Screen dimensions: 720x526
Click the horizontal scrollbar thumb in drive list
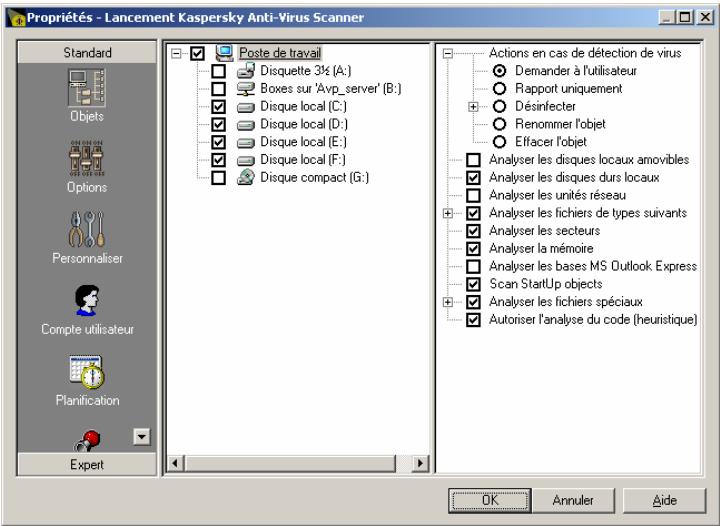pos(290,463)
